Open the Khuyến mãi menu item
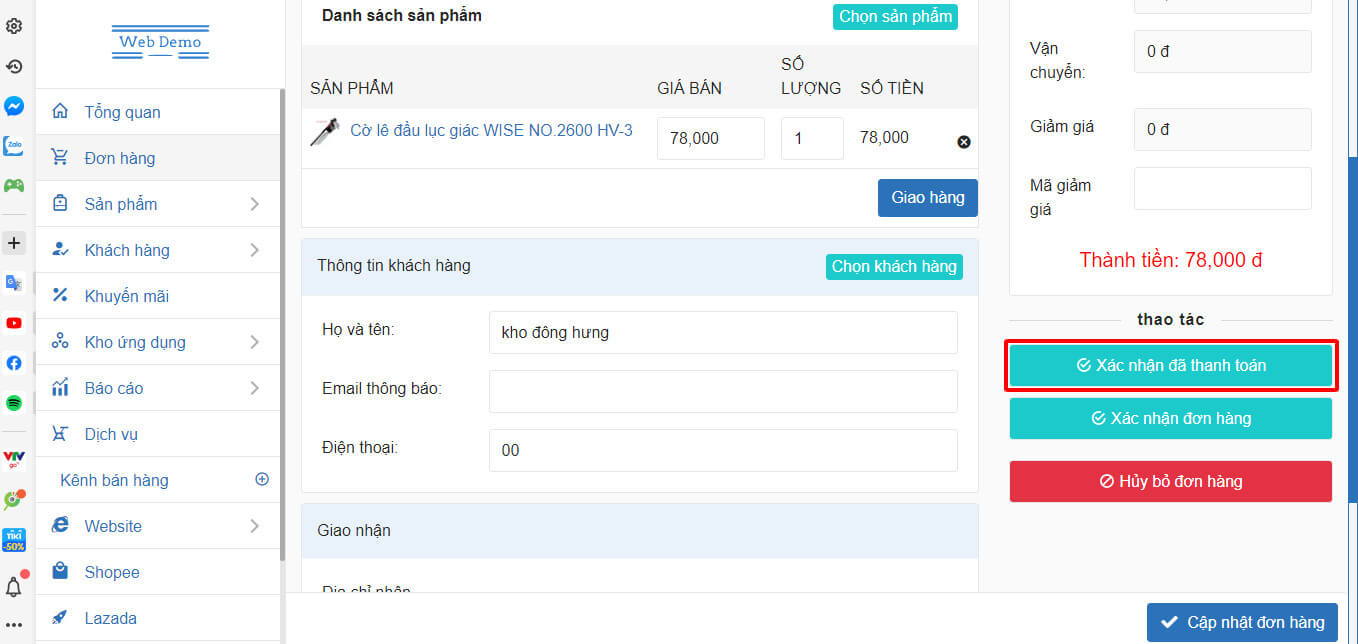Image resolution: width=1358 pixels, height=644 pixels. (126, 296)
